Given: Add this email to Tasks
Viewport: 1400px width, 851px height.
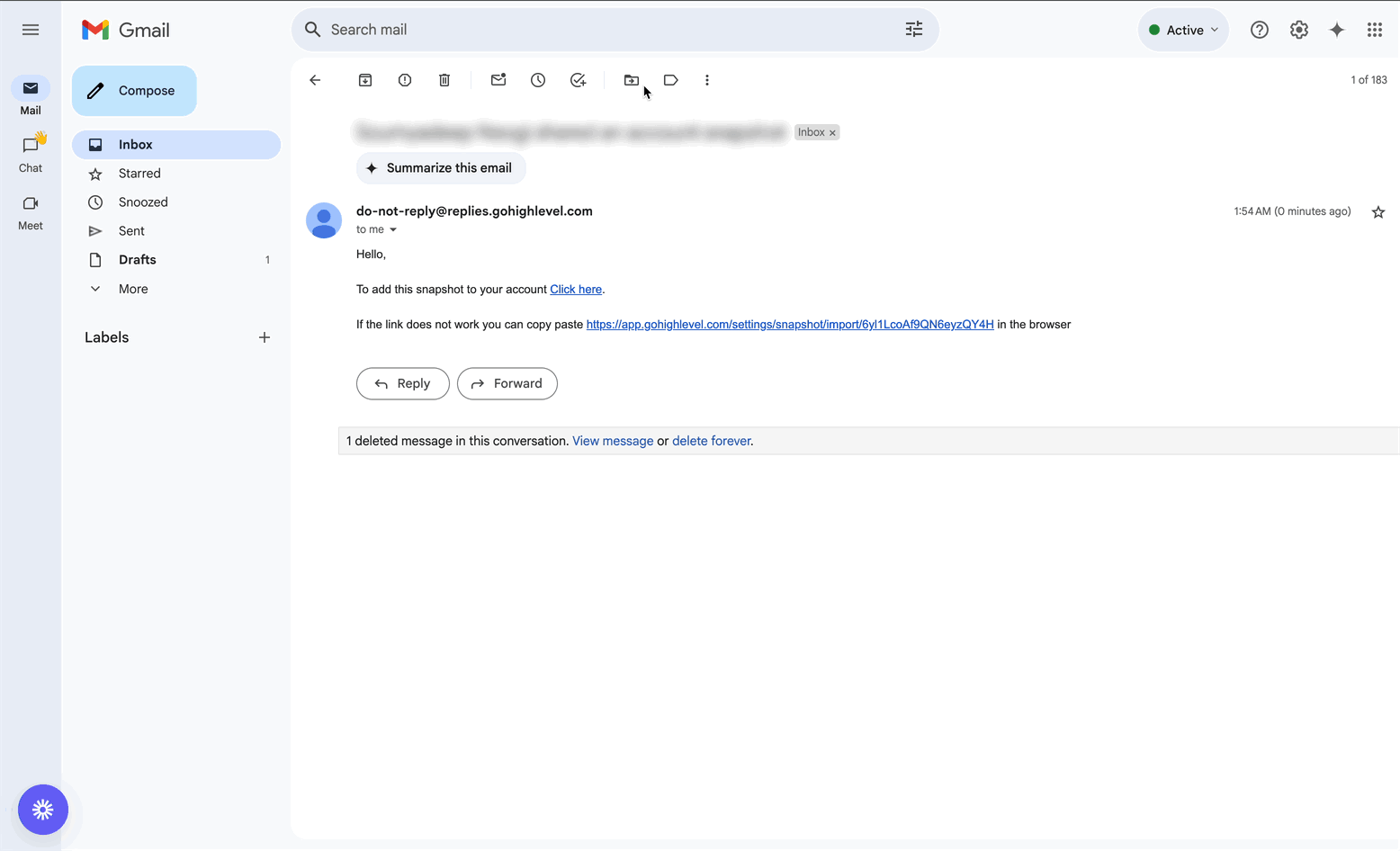Looking at the screenshot, I should coord(579,80).
